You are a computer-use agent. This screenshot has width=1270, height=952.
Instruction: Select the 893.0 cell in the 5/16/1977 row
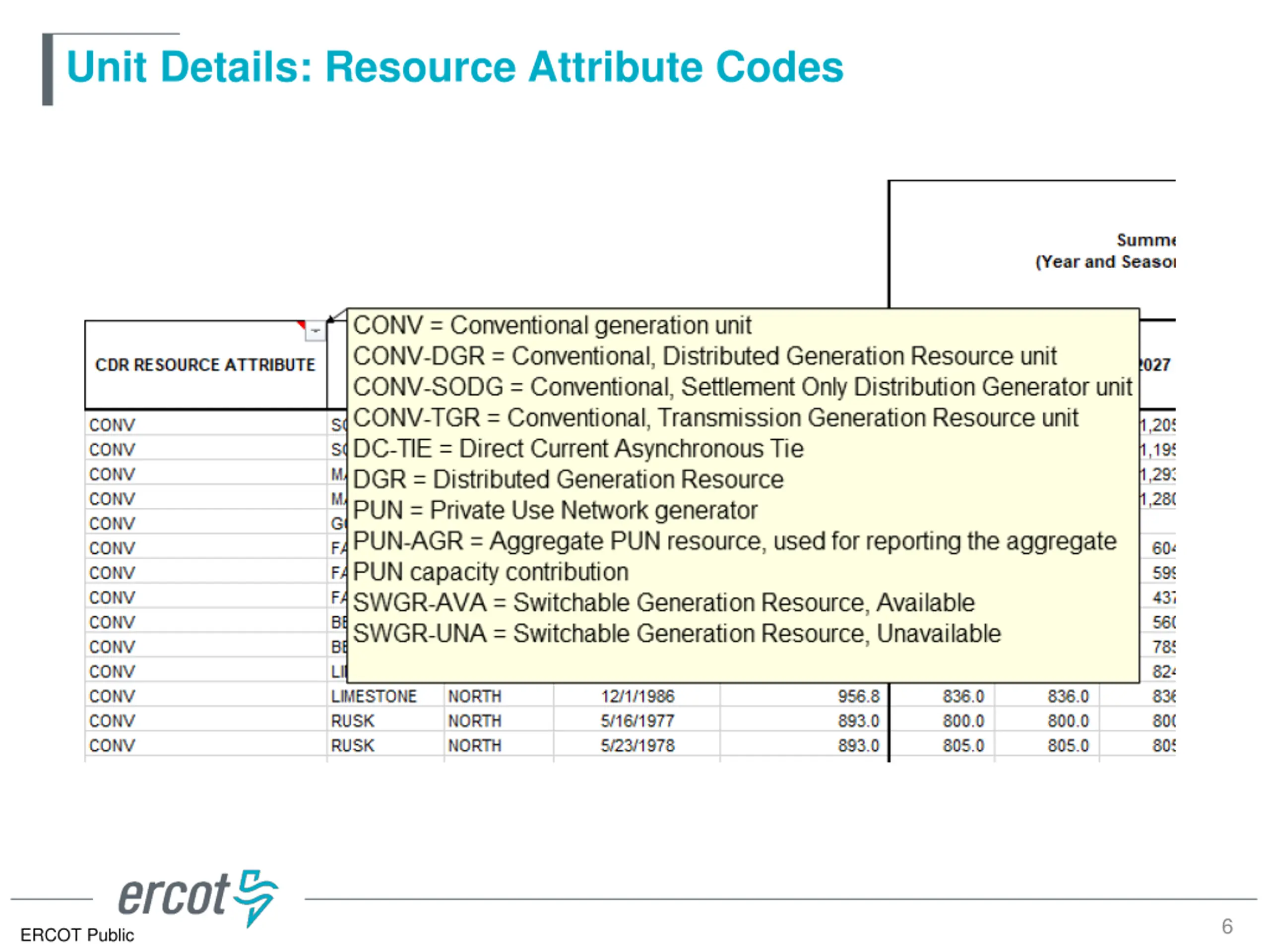[x=804, y=721]
